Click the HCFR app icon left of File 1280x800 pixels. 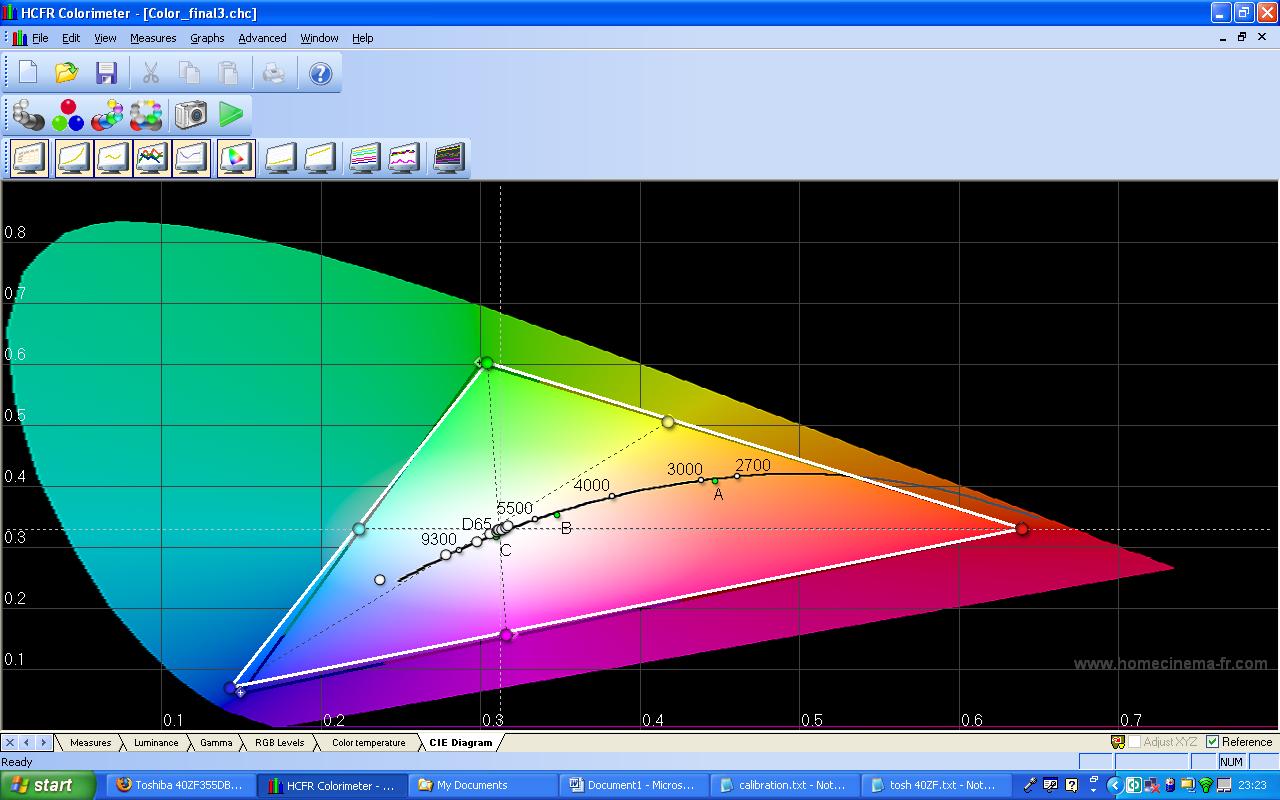tap(19, 38)
